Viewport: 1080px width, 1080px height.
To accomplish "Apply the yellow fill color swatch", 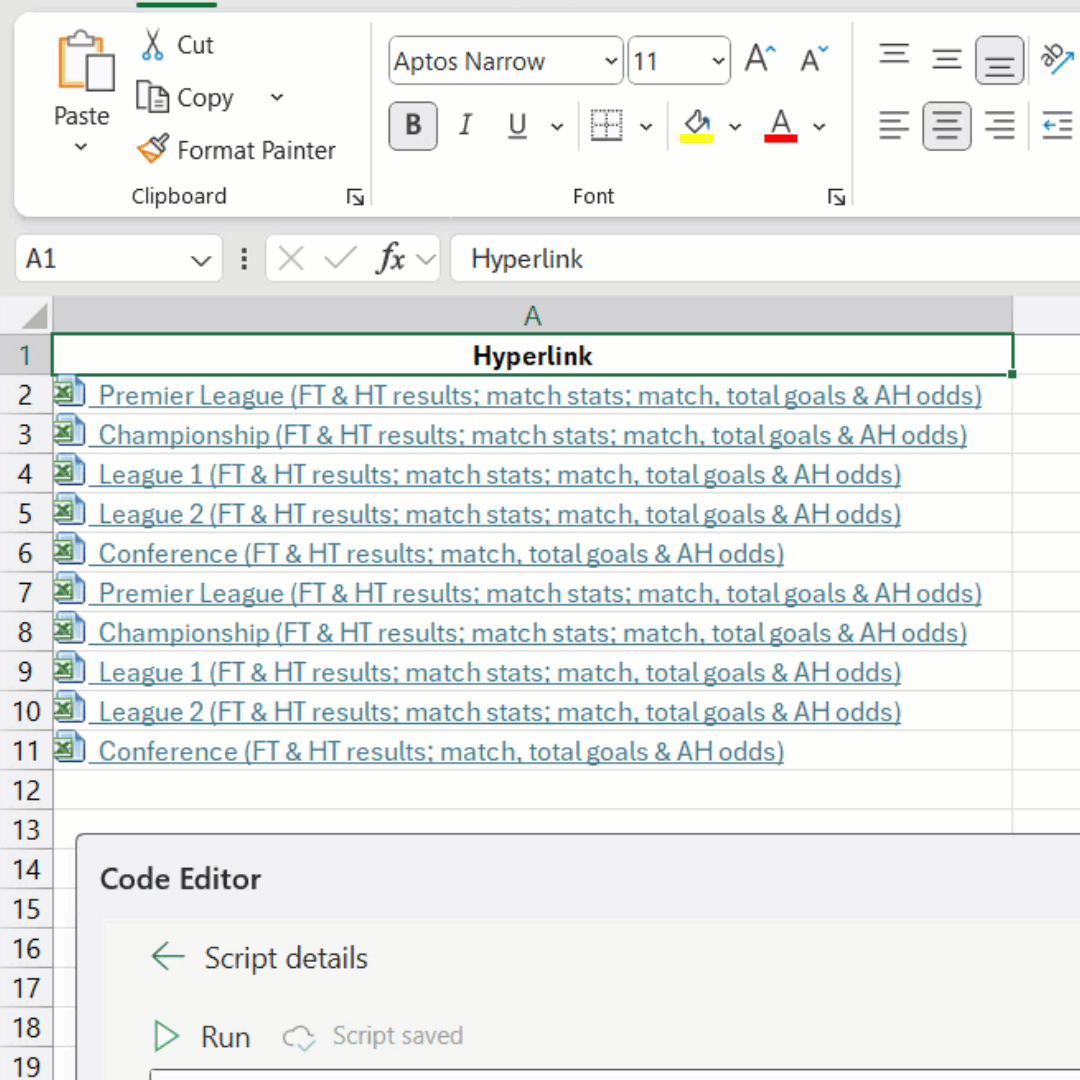I will tap(696, 126).
